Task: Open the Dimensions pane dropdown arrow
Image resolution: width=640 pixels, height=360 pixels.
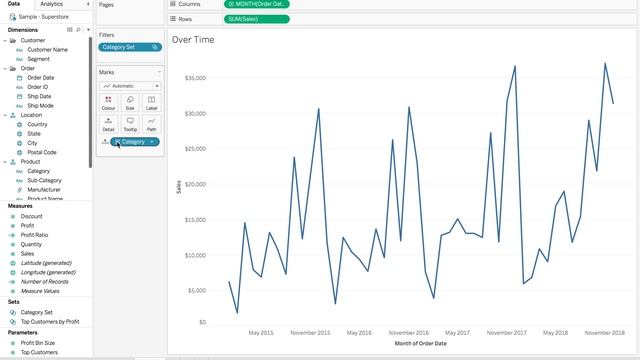Action: pyautogui.click(x=88, y=30)
